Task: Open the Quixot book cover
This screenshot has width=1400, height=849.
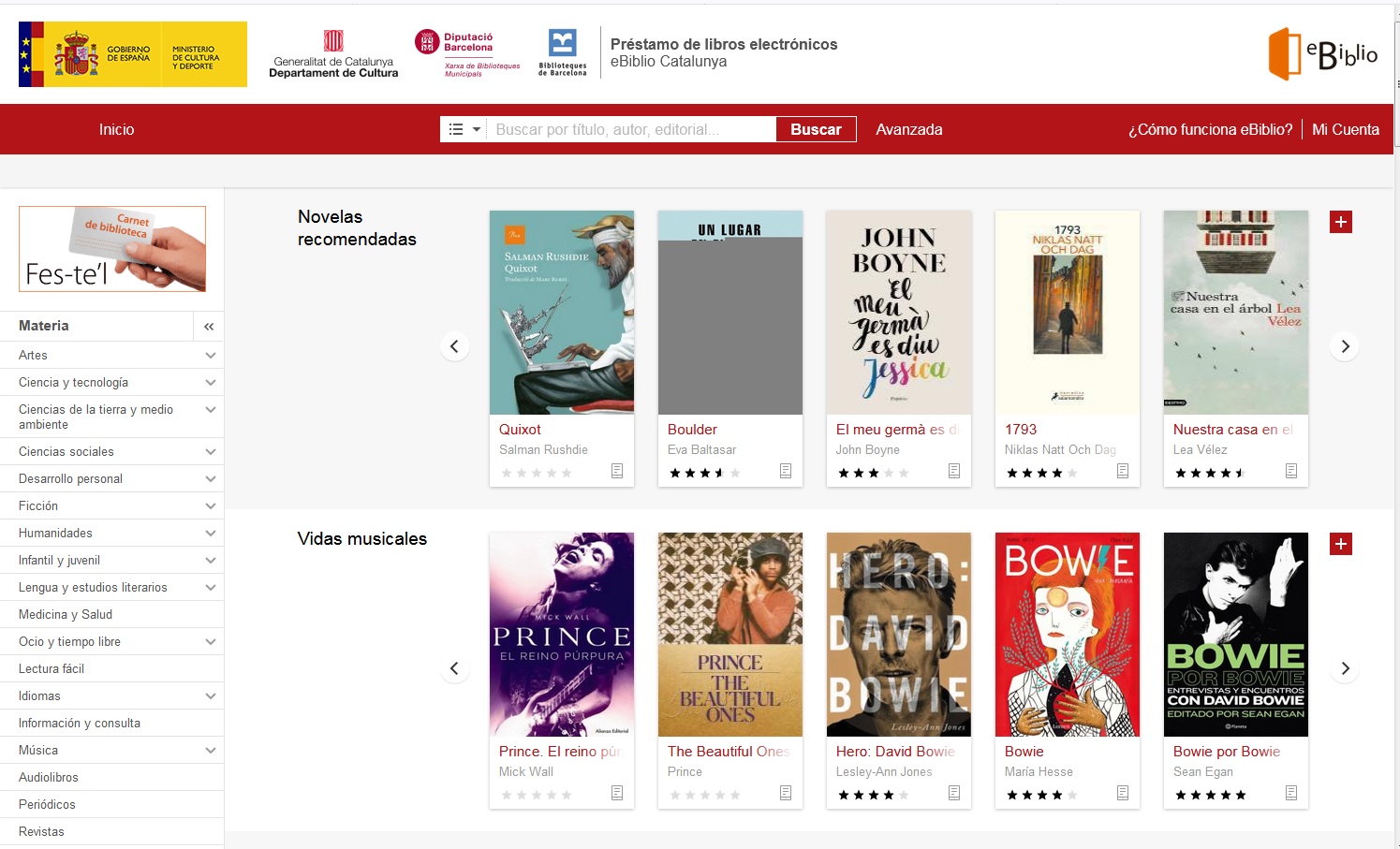Action: click(562, 313)
